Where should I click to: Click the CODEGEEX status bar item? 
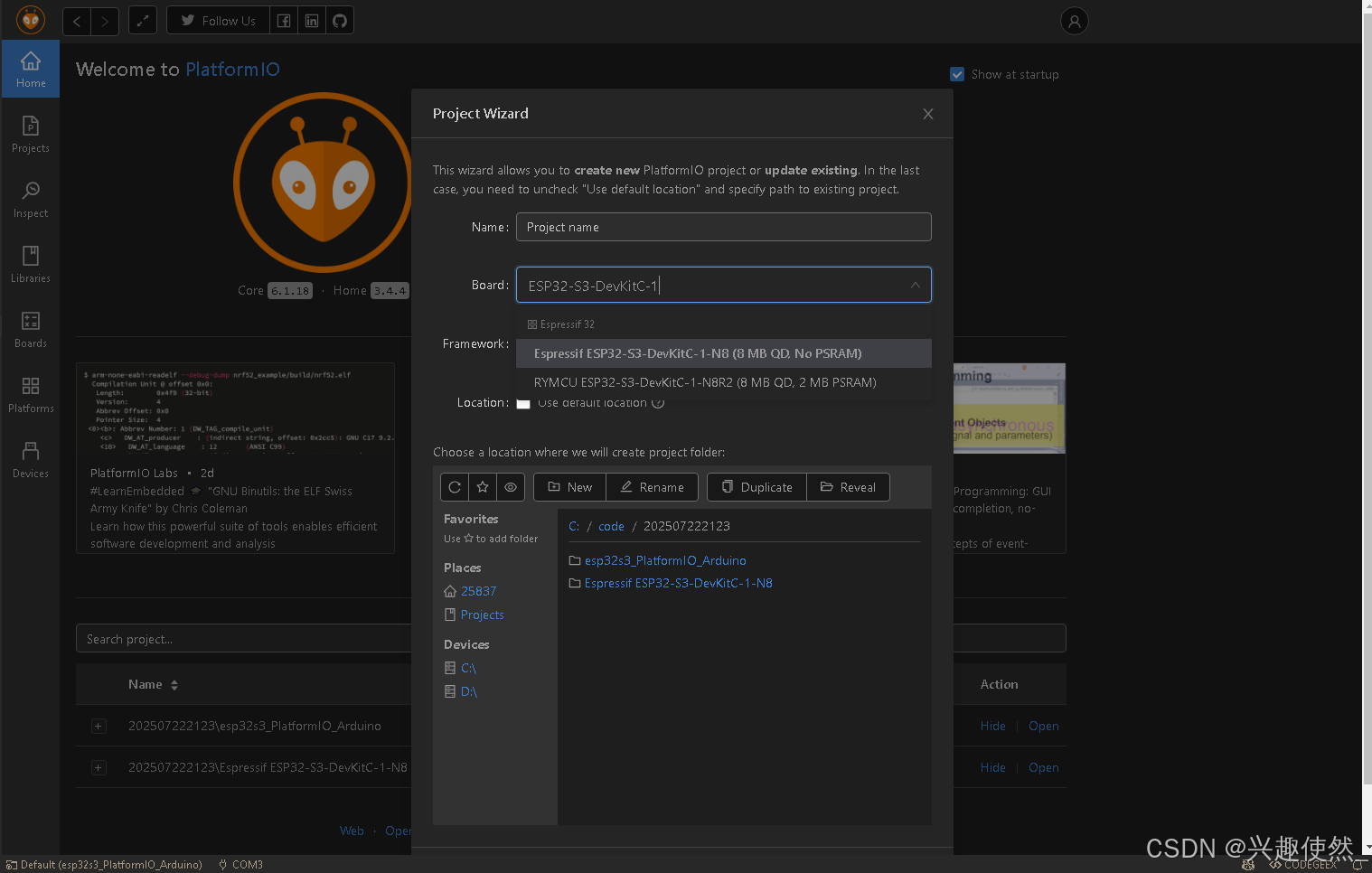tap(1302, 865)
